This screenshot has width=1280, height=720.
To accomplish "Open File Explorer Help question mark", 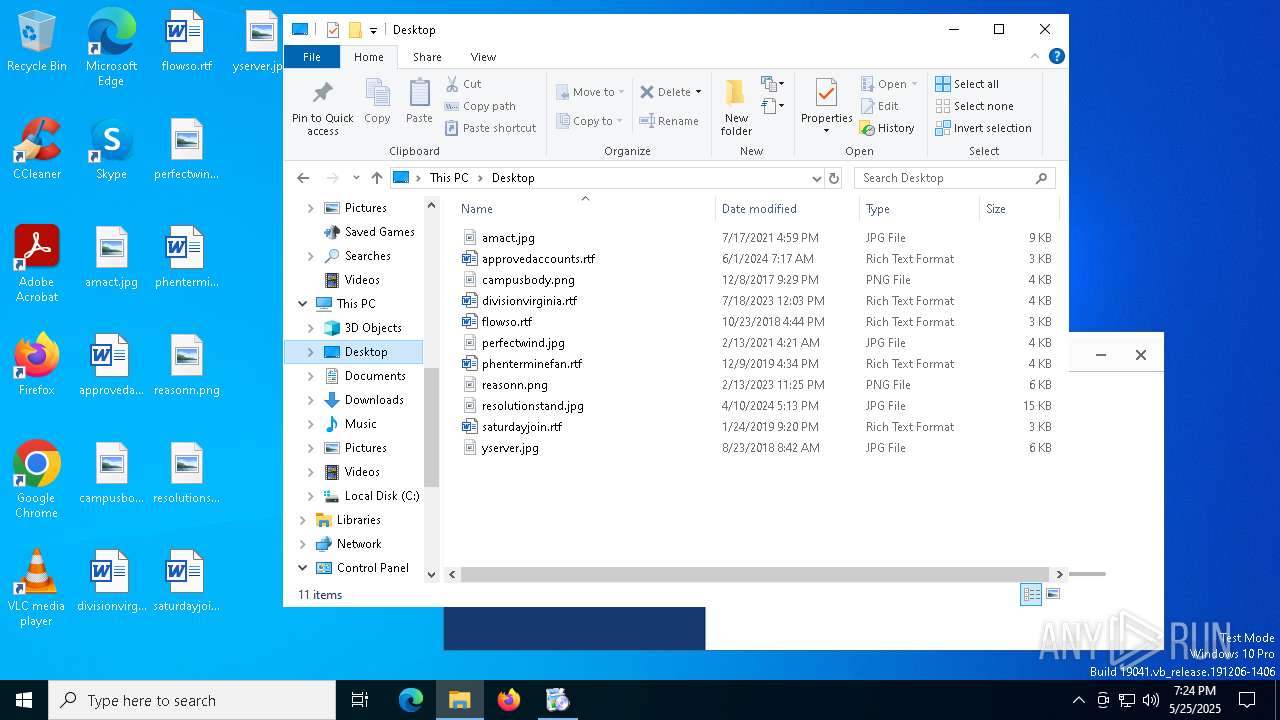I will (x=1056, y=56).
